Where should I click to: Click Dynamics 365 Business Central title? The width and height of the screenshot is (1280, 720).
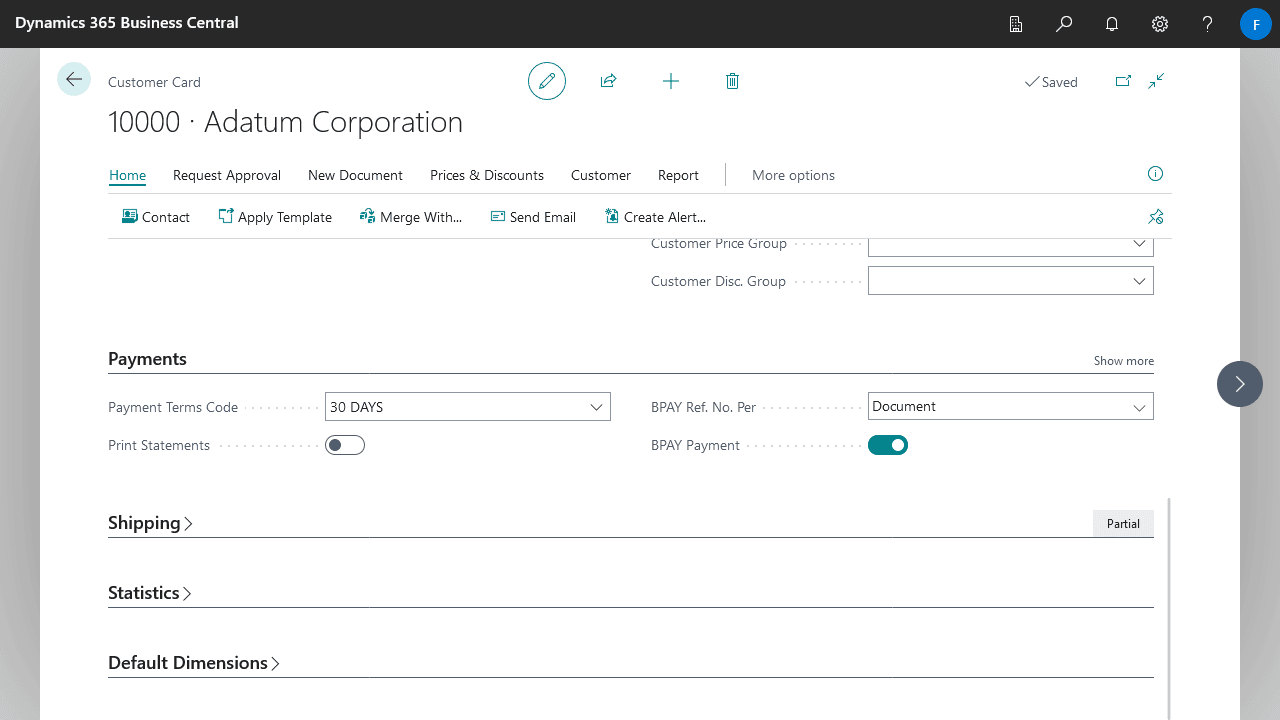[x=127, y=22]
